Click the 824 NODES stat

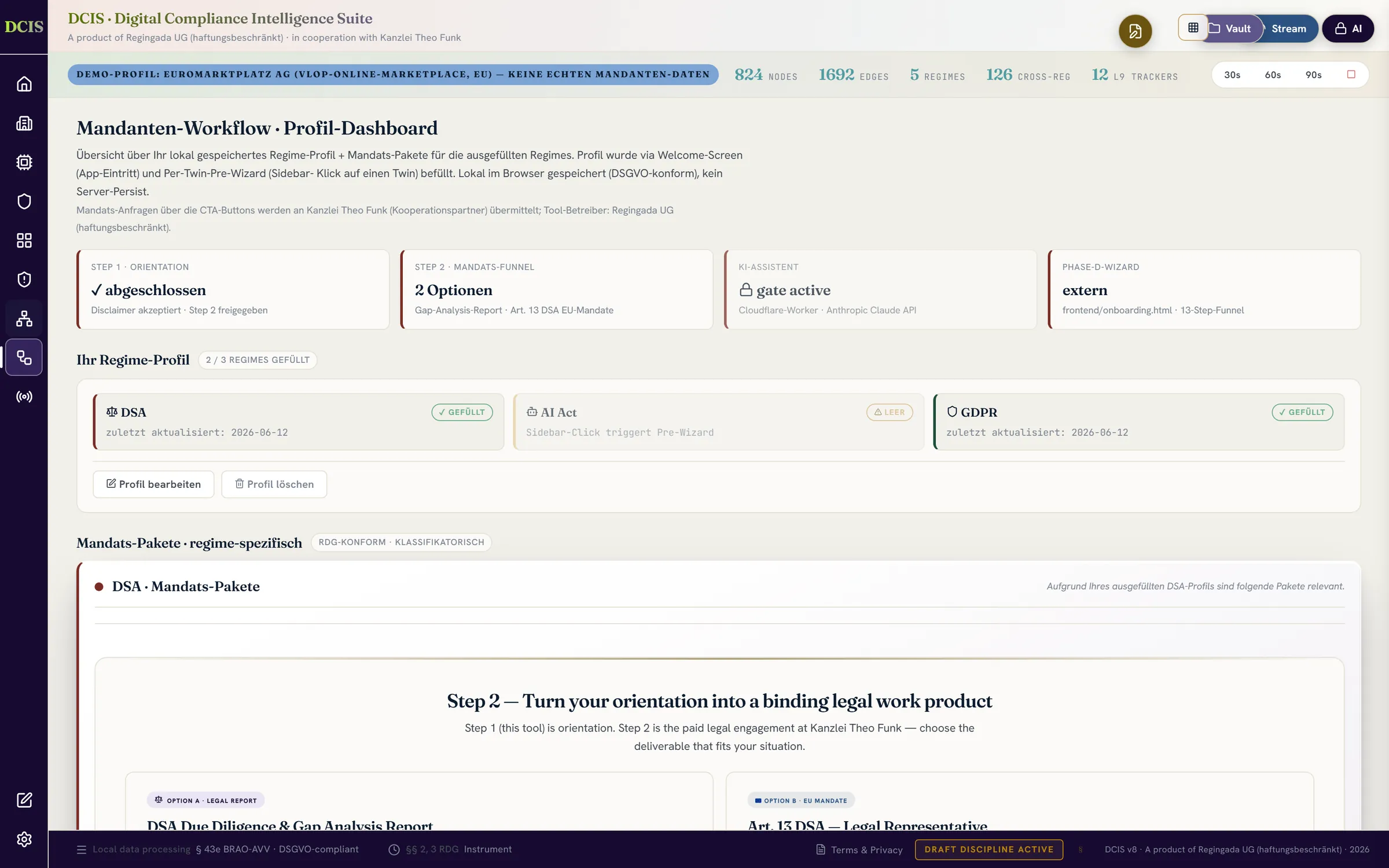(766, 75)
